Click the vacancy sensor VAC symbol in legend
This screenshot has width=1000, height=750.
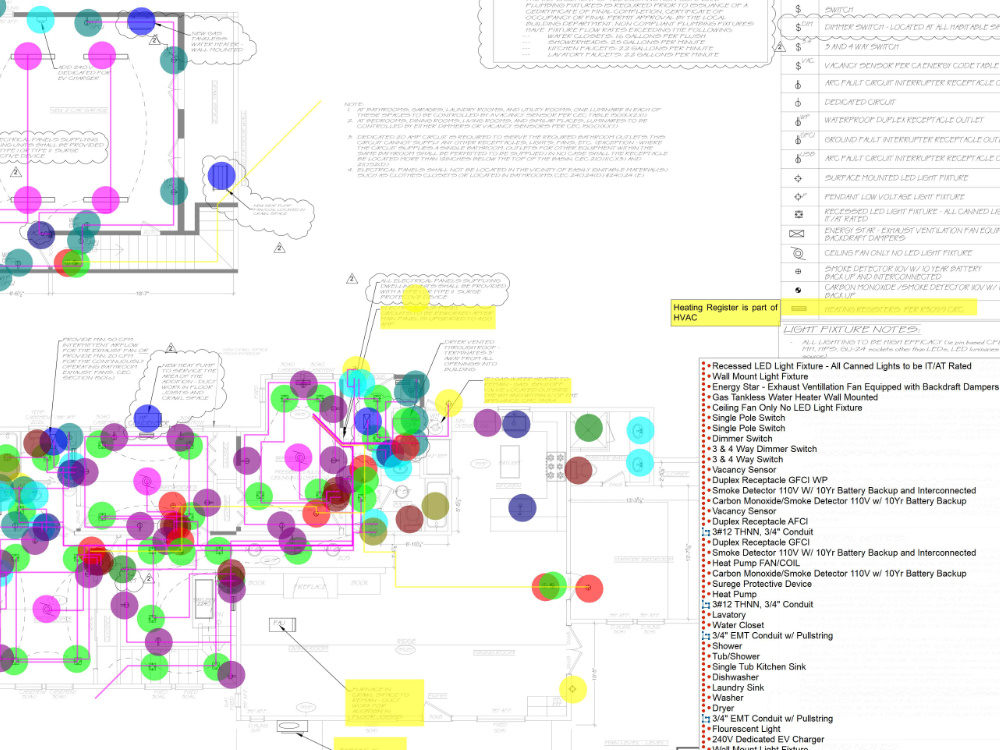804,64
